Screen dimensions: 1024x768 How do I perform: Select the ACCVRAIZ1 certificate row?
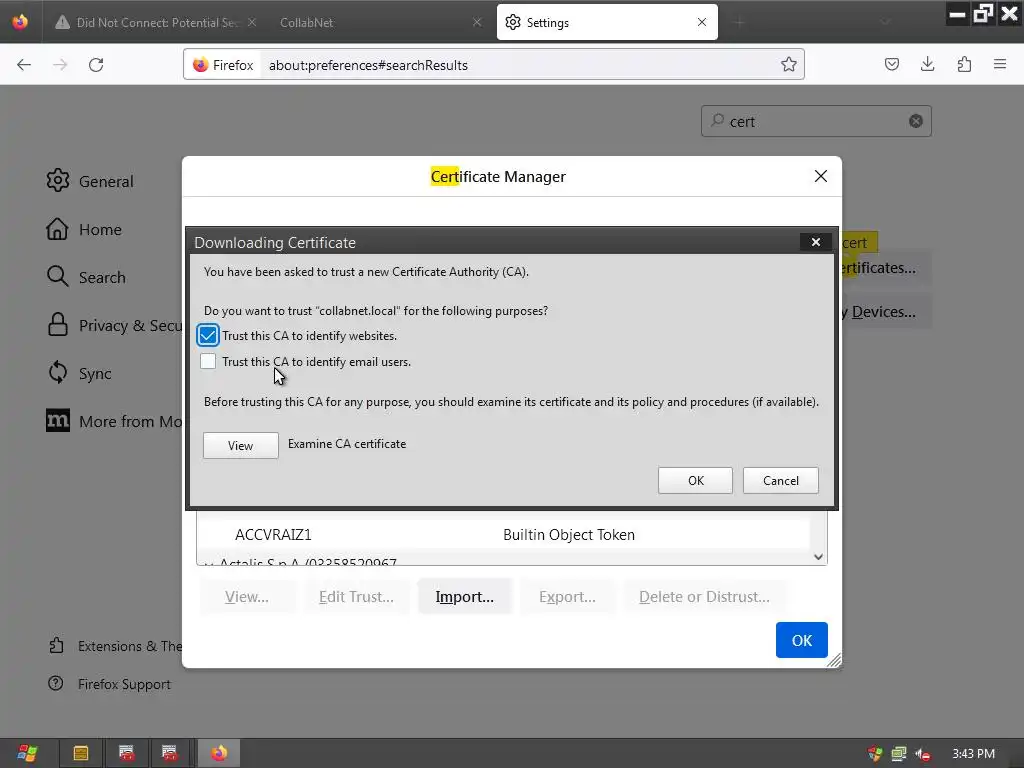click(503, 535)
